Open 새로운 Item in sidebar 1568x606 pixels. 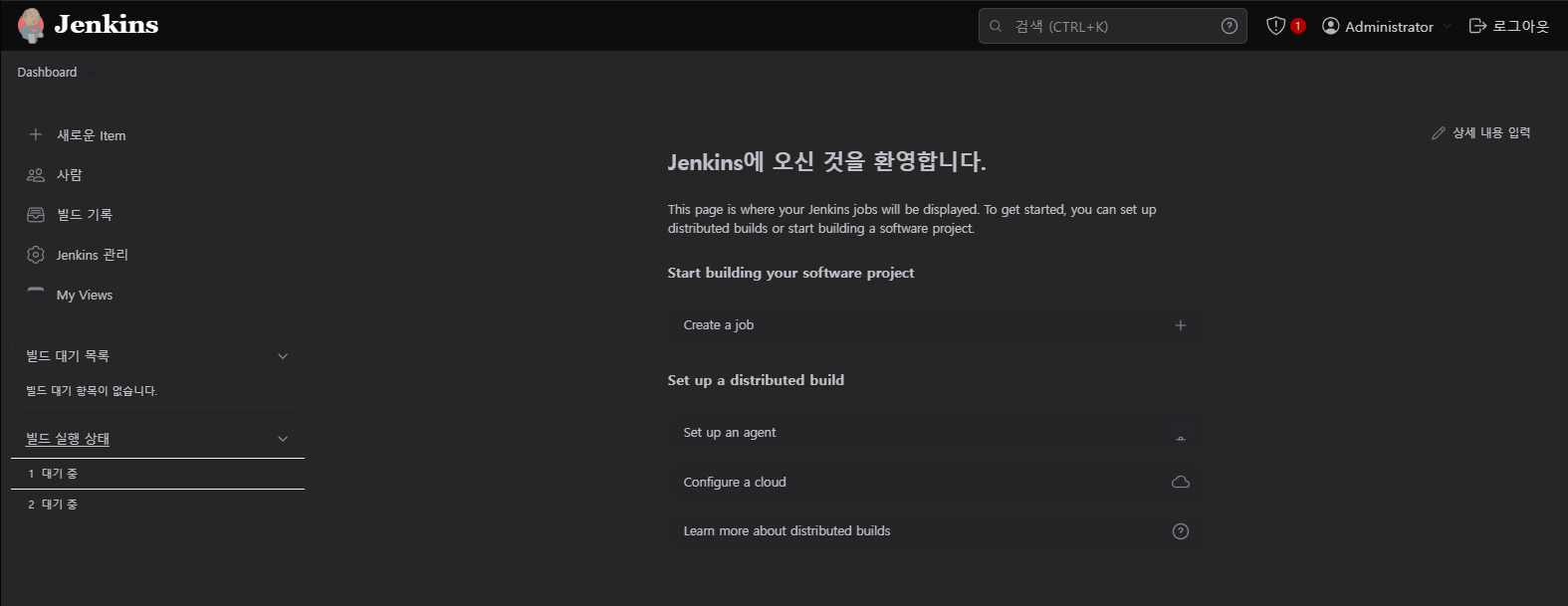coord(91,135)
